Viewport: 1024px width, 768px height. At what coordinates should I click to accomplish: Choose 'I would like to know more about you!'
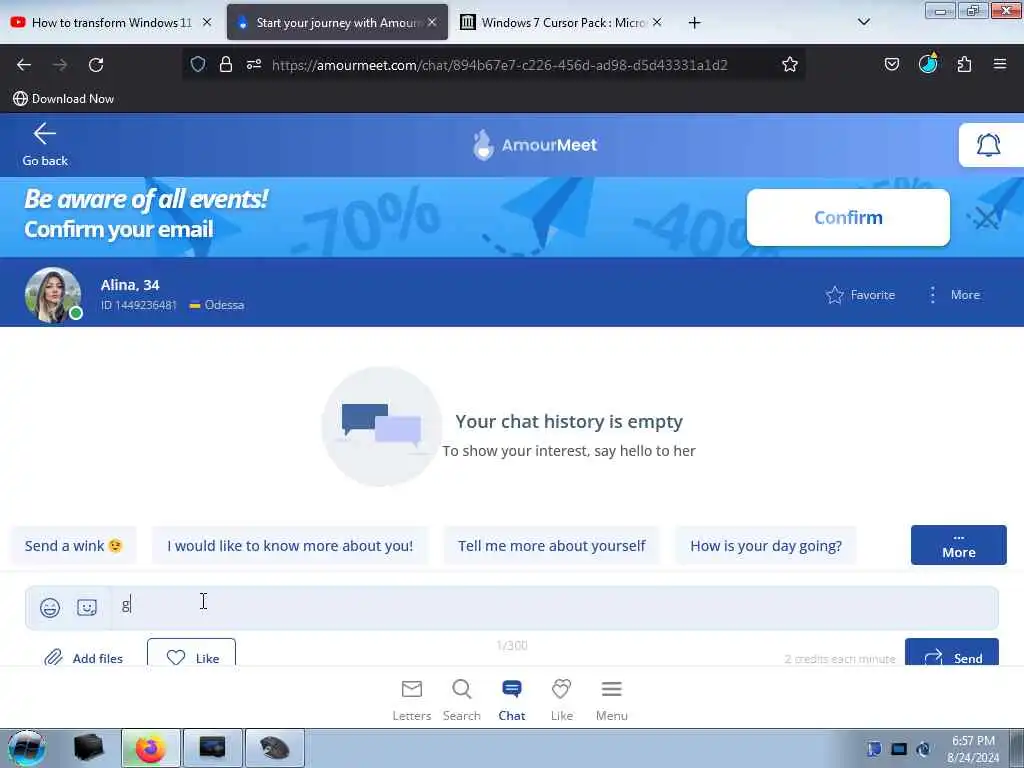290,546
